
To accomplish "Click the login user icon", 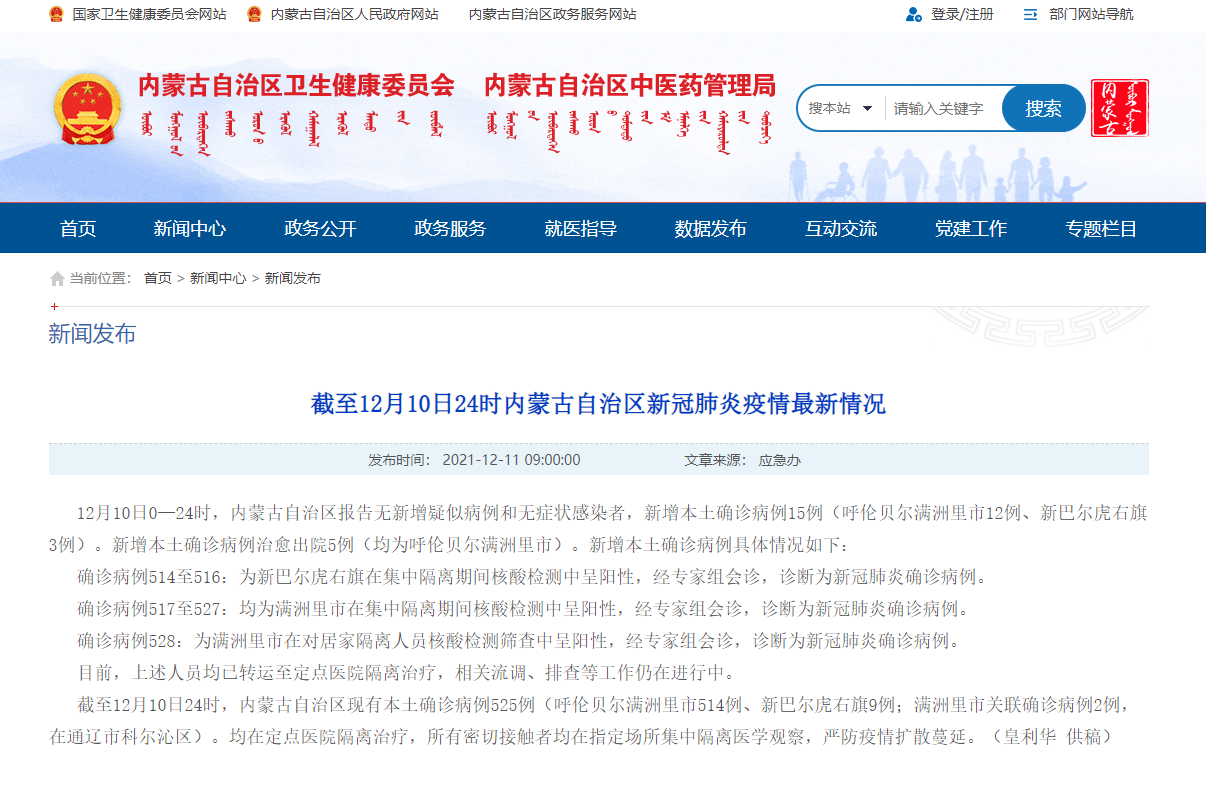I will pos(913,14).
